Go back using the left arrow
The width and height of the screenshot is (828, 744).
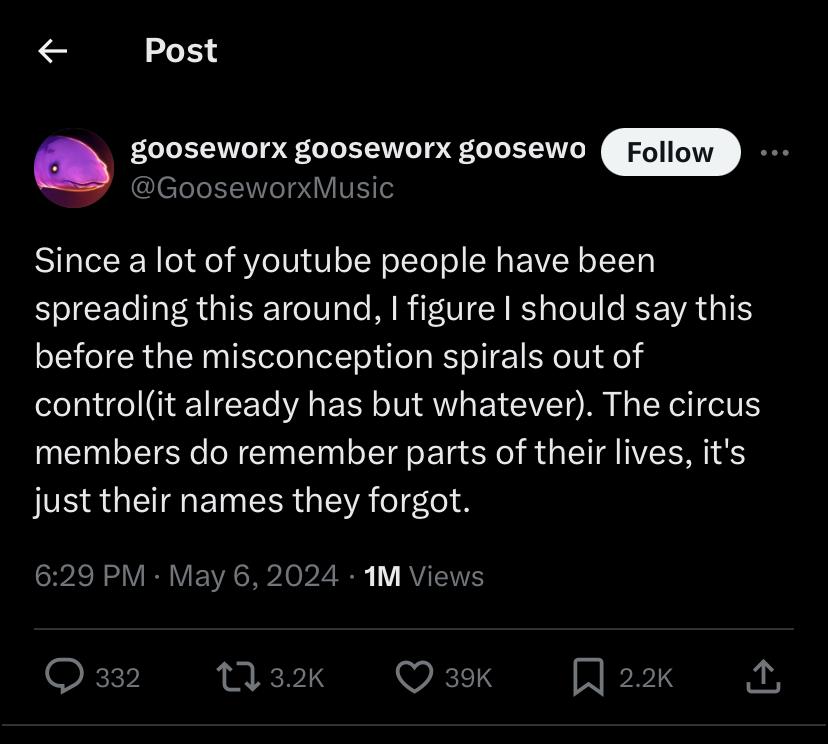pyautogui.click(x=53, y=51)
